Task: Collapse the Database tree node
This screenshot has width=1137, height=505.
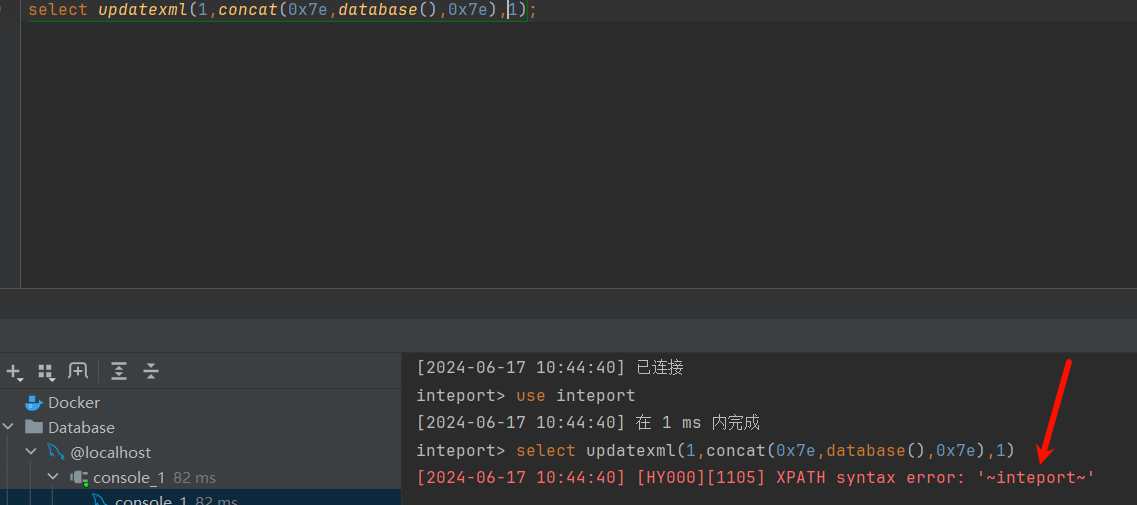Action: pyautogui.click(x=7, y=427)
